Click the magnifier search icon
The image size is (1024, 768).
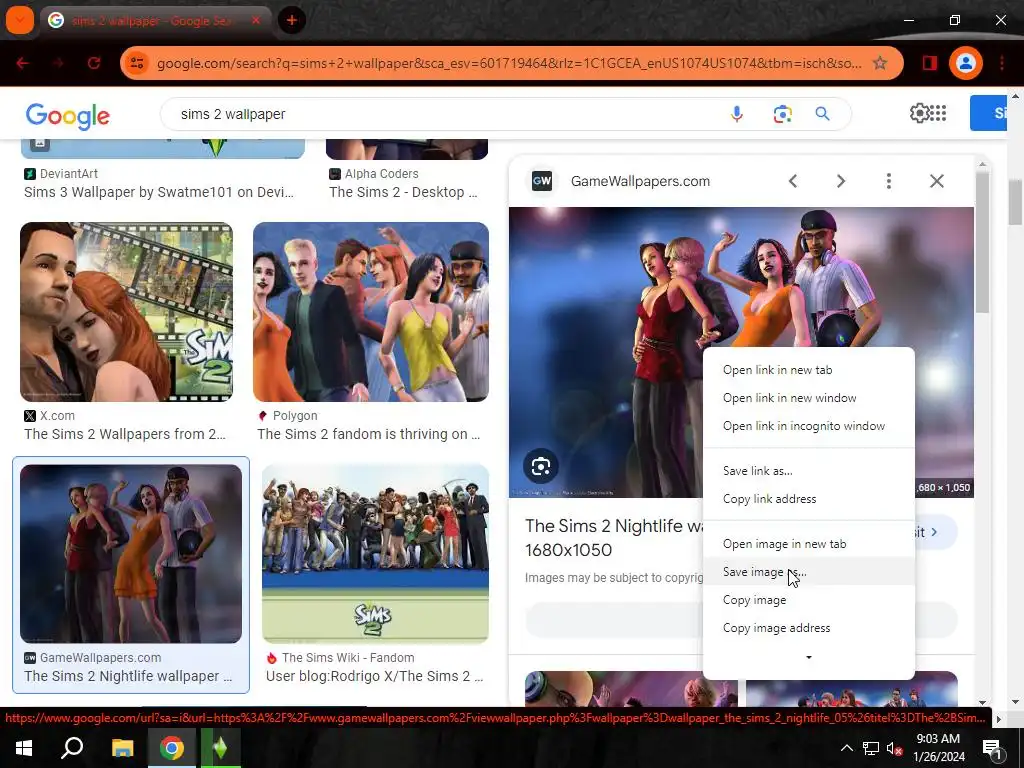tap(822, 114)
